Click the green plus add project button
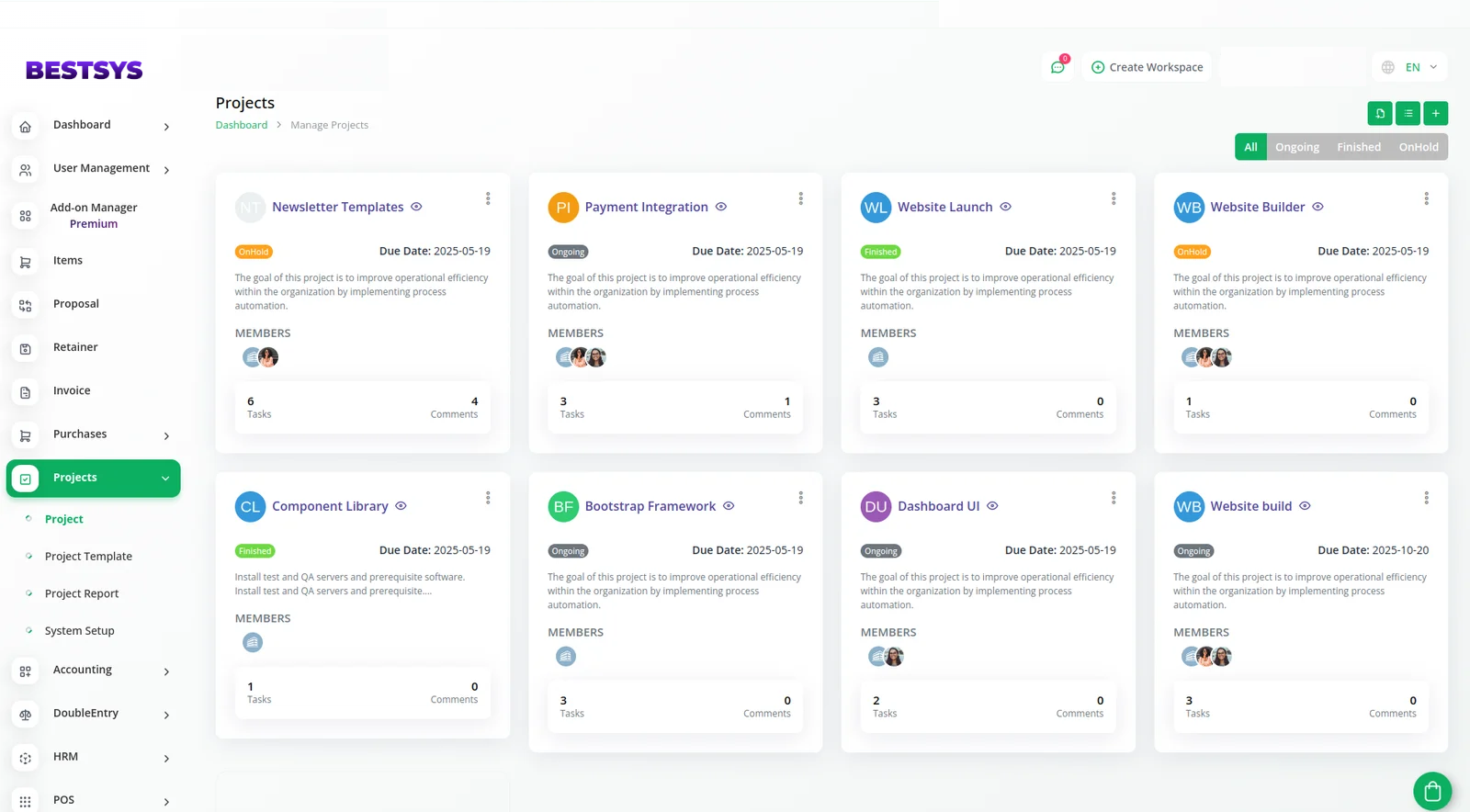 [x=1435, y=113]
